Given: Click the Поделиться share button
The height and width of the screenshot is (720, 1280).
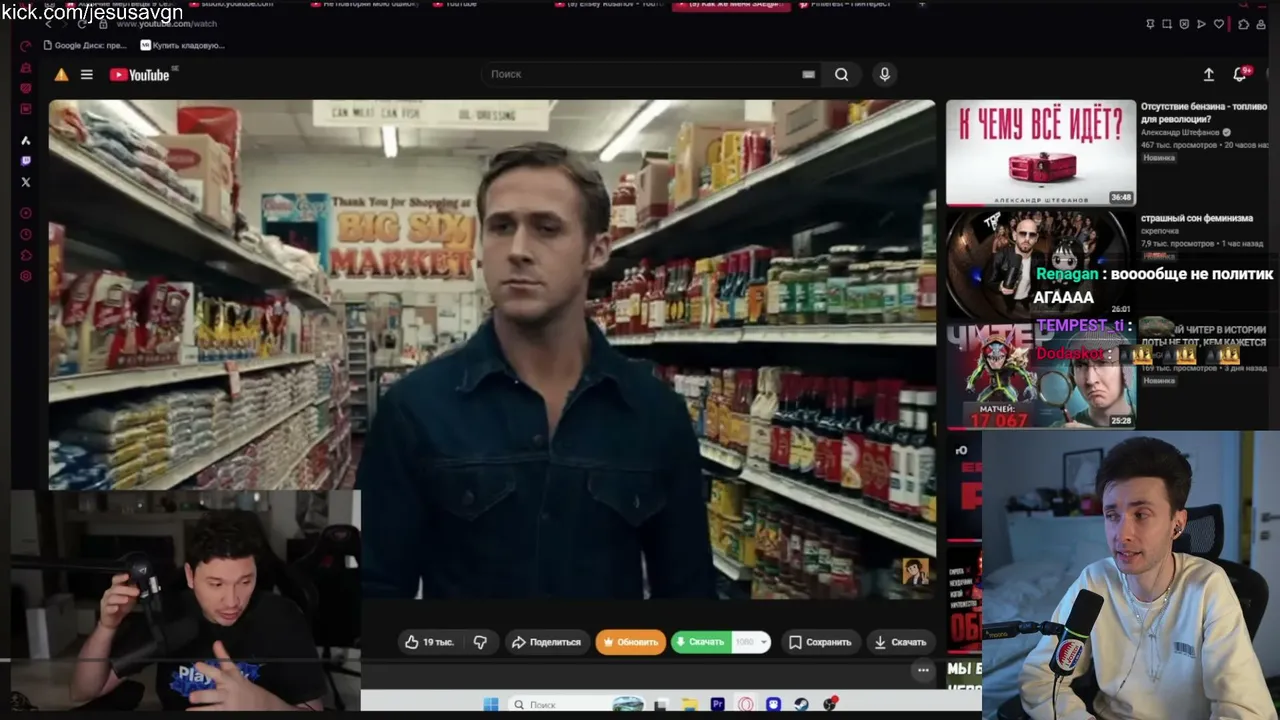Looking at the screenshot, I should pyautogui.click(x=546, y=642).
